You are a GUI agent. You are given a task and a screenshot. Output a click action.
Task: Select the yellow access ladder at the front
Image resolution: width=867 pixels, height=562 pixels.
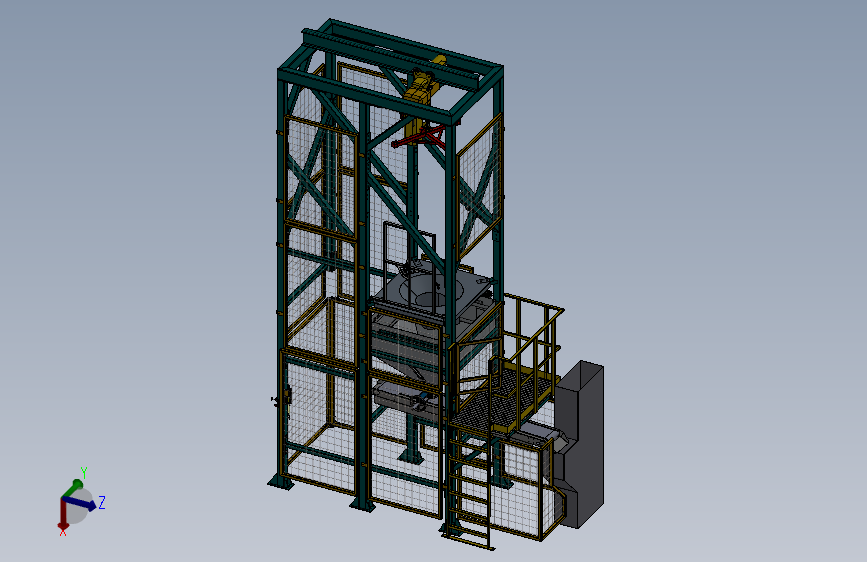[x=469, y=487]
